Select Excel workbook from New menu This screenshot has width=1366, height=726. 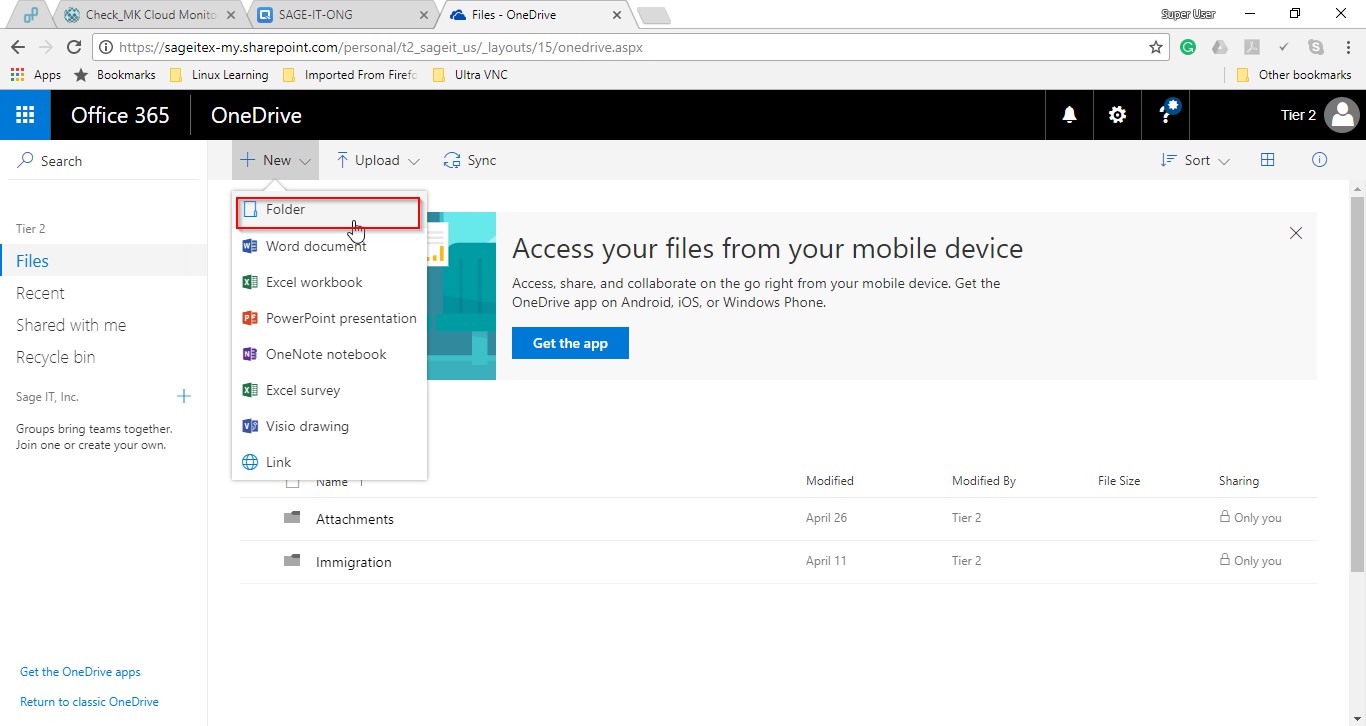(314, 282)
